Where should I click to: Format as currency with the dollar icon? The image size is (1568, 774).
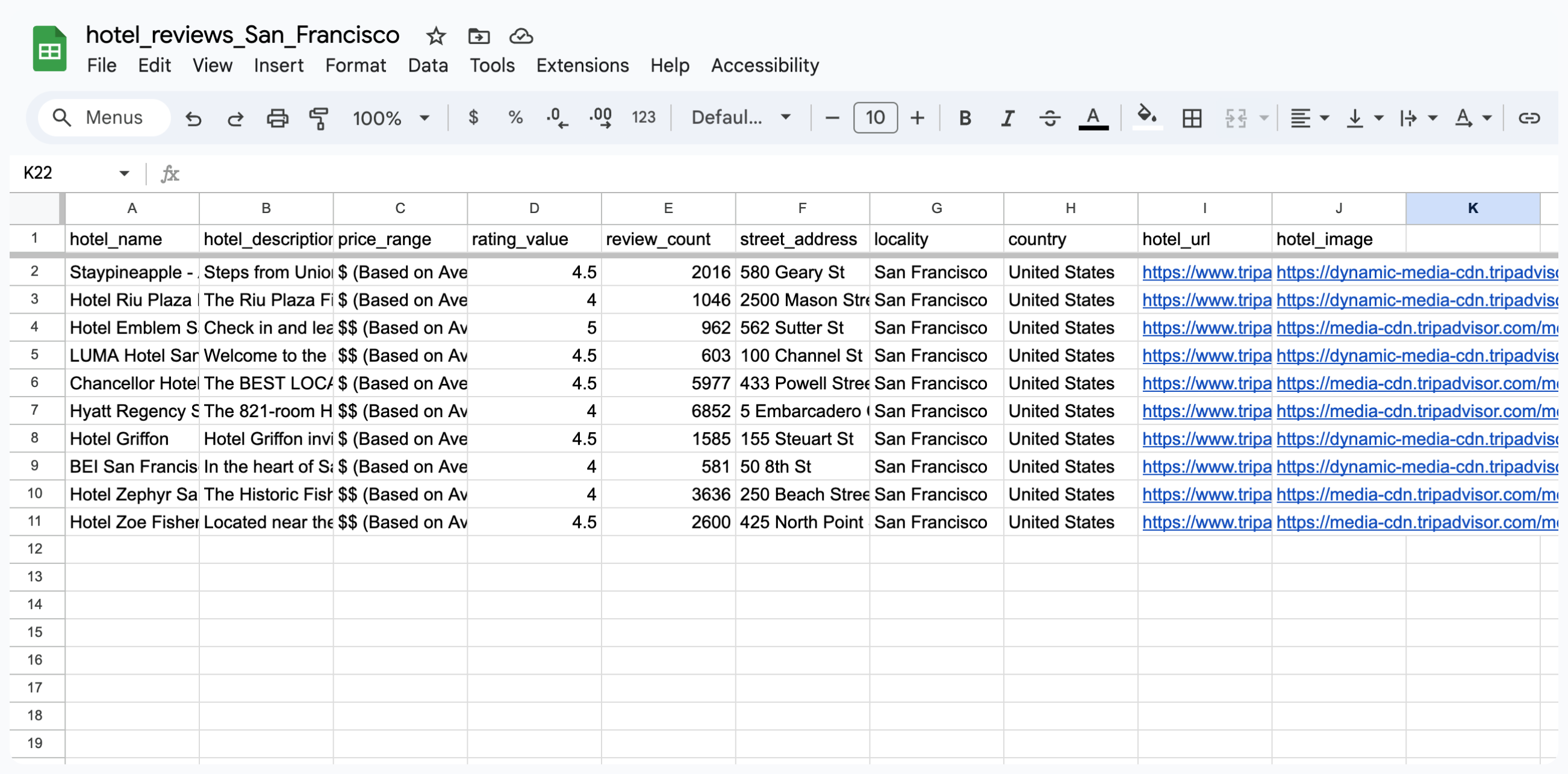tap(473, 117)
